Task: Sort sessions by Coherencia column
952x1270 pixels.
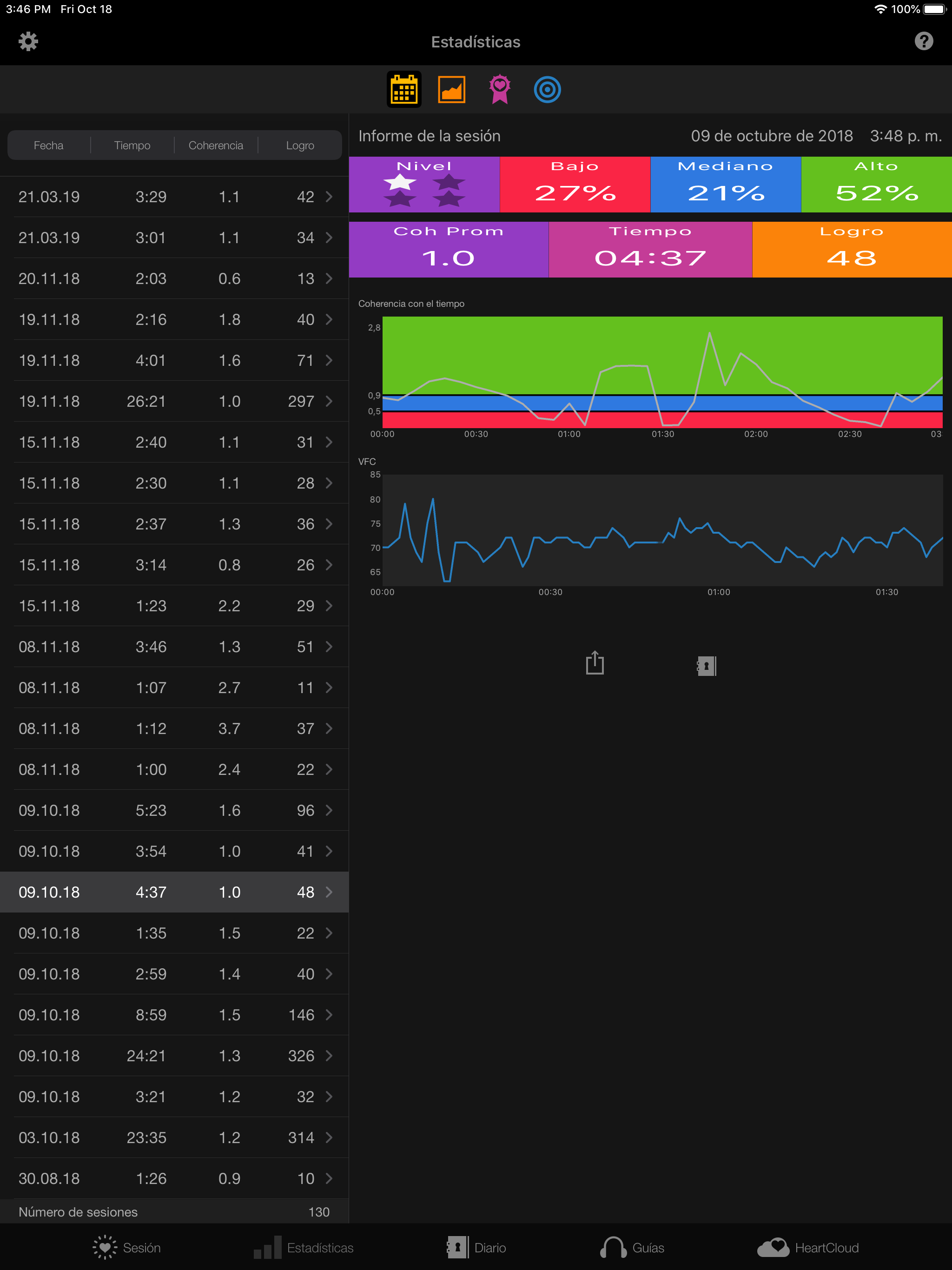Action: click(x=216, y=145)
